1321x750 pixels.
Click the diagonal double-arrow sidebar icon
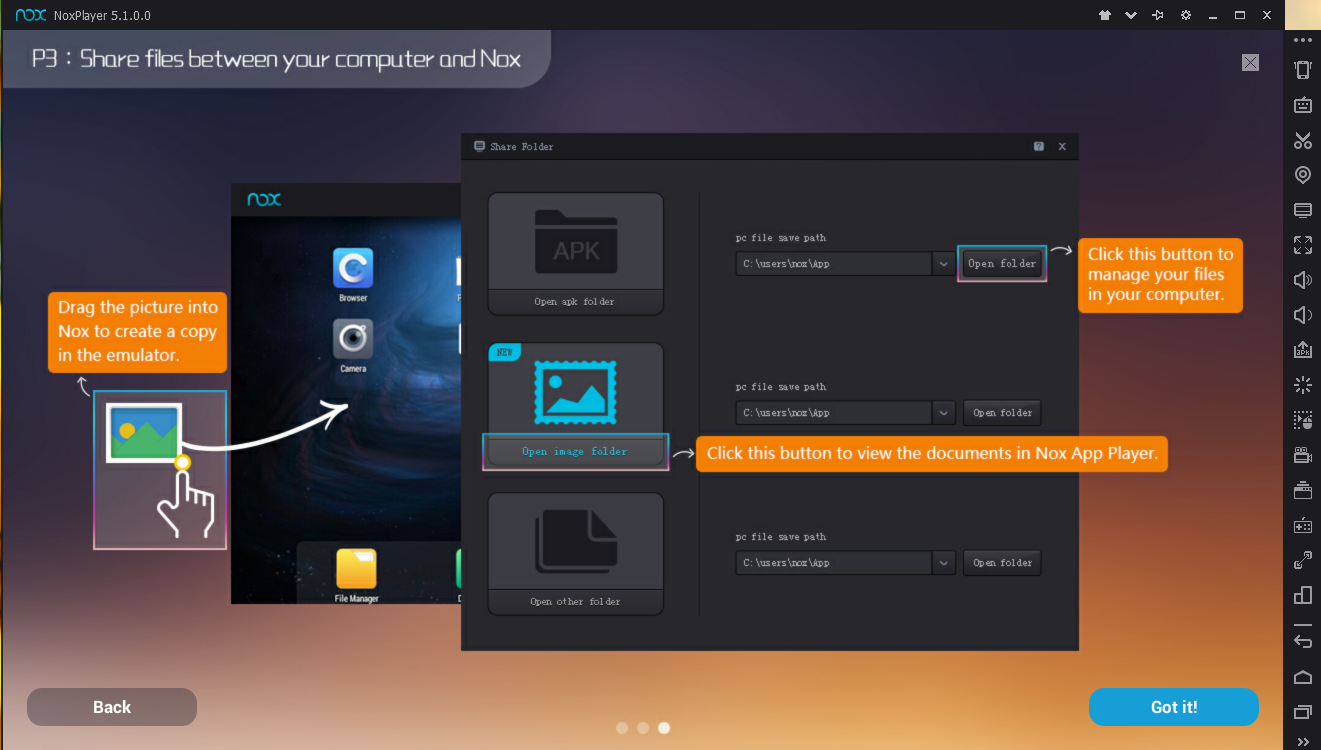1303,560
